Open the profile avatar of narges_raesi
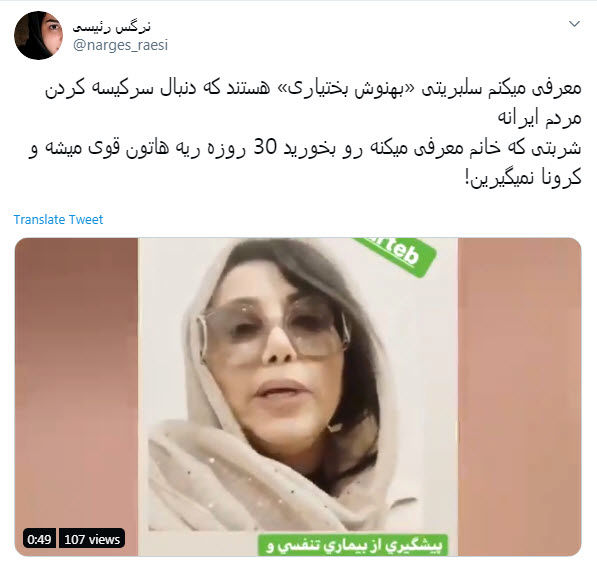597x570 pixels. click(38, 35)
